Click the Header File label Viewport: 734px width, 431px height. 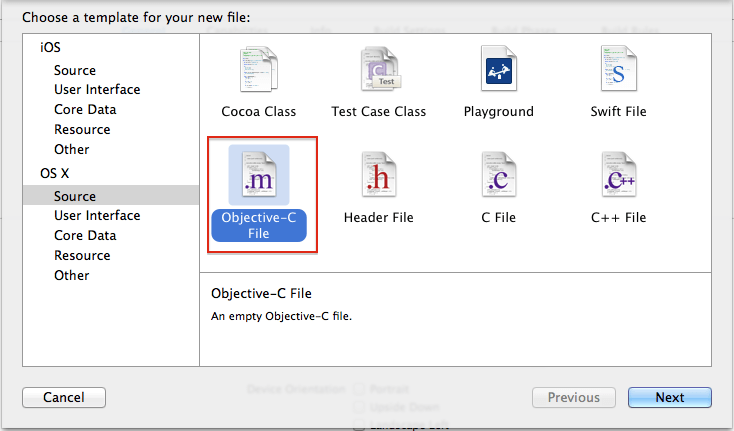[379, 218]
